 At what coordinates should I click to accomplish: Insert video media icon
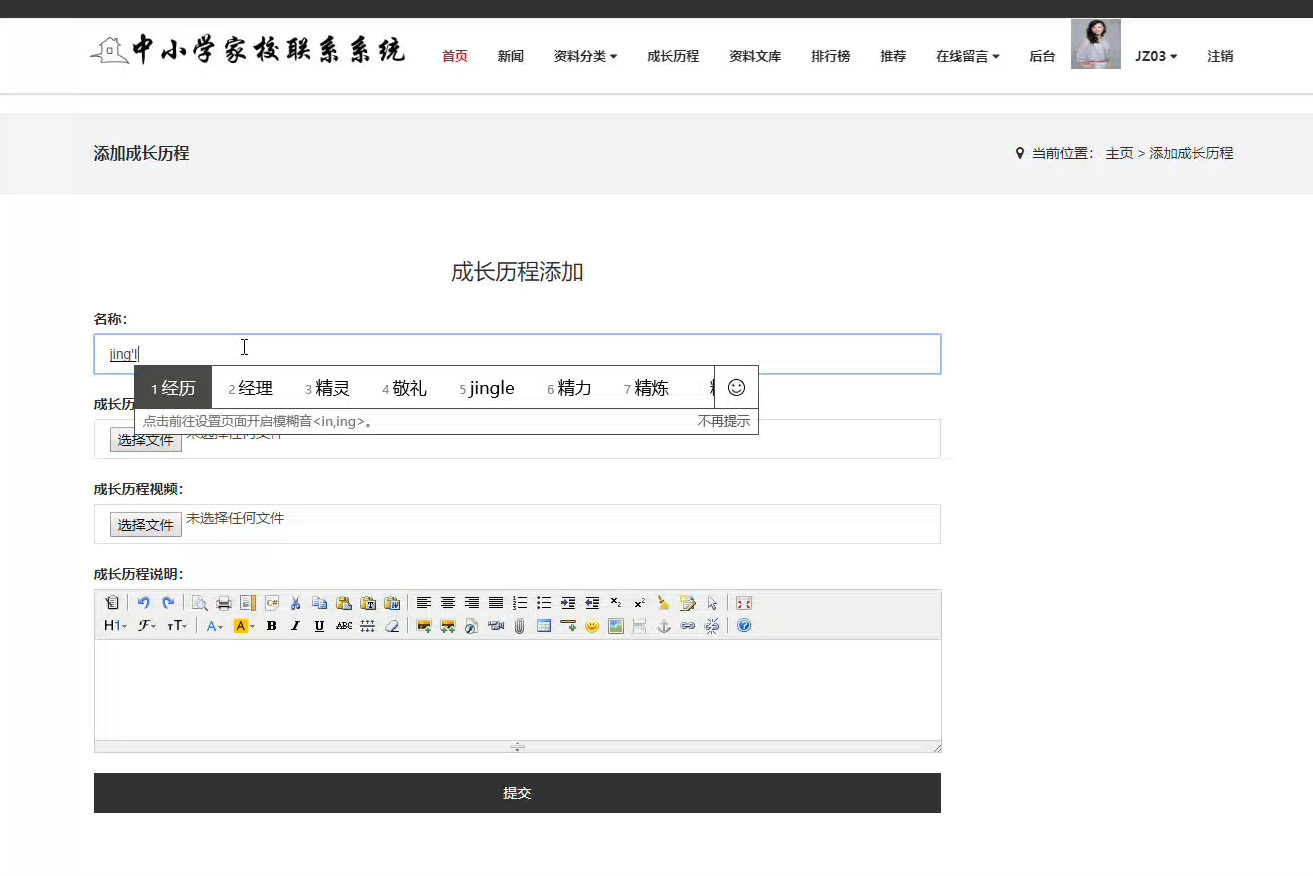point(496,626)
